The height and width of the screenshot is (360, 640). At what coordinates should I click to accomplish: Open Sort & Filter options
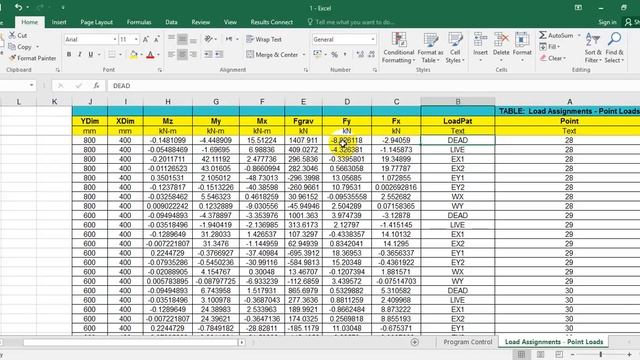(x=593, y=48)
